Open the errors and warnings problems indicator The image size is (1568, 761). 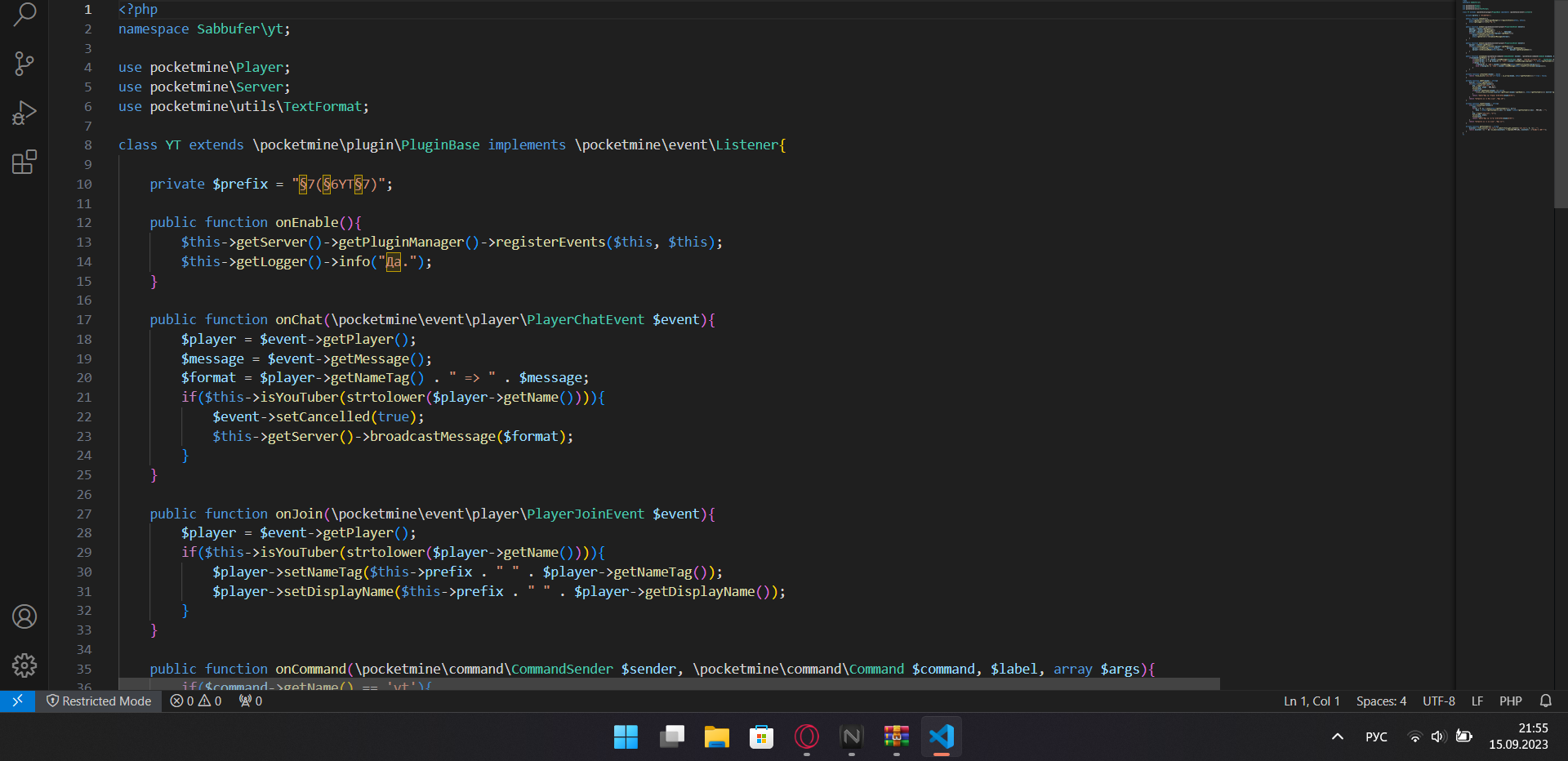[196, 701]
